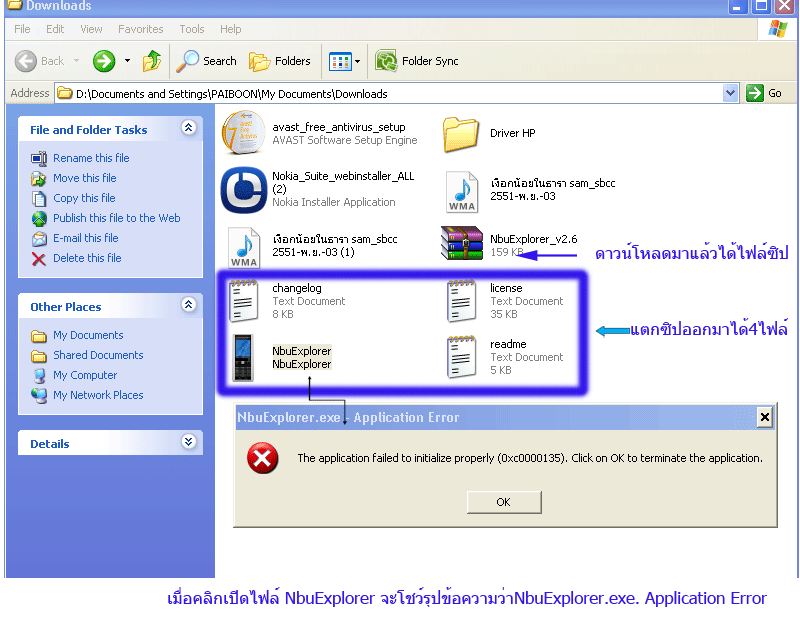The width and height of the screenshot is (800, 644).
Task: Click the Copy this file icon
Action: (x=39, y=199)
